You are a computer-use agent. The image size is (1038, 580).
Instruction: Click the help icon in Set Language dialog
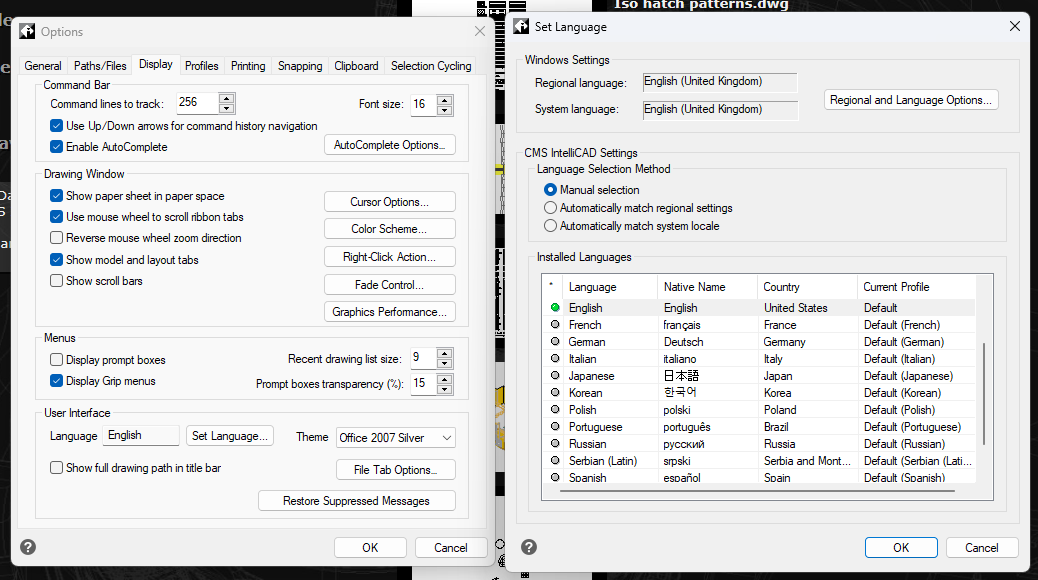tap(528, 547)
